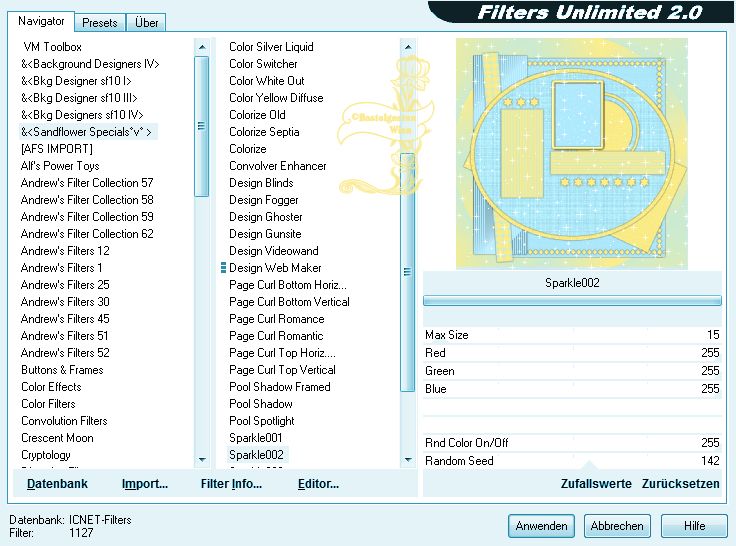
Task: Select Design Fogger filter
Action: point(264,200)
